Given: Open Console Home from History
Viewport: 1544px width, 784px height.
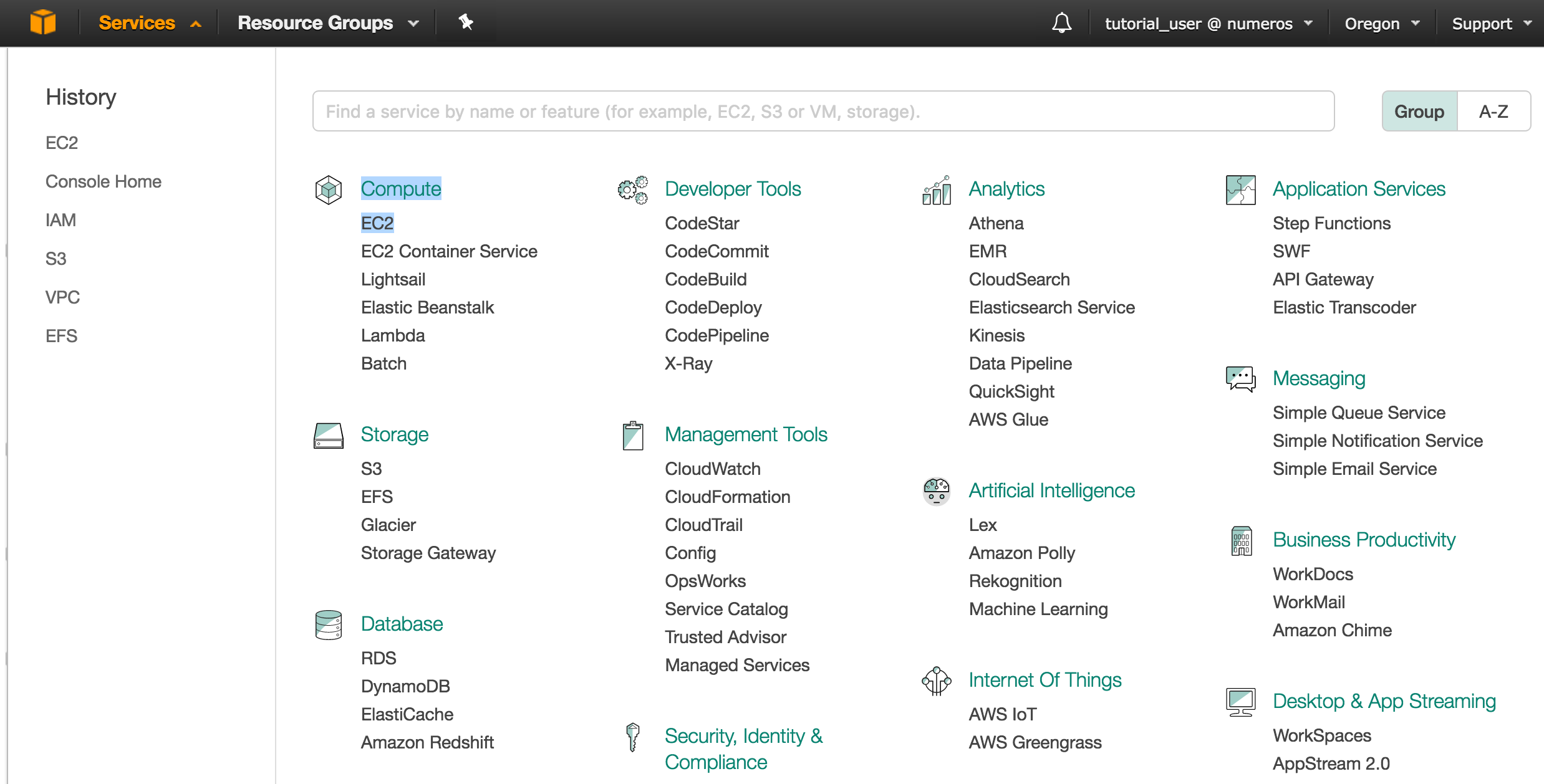Looking at the screenshot, I should click(x=104, y=181).
